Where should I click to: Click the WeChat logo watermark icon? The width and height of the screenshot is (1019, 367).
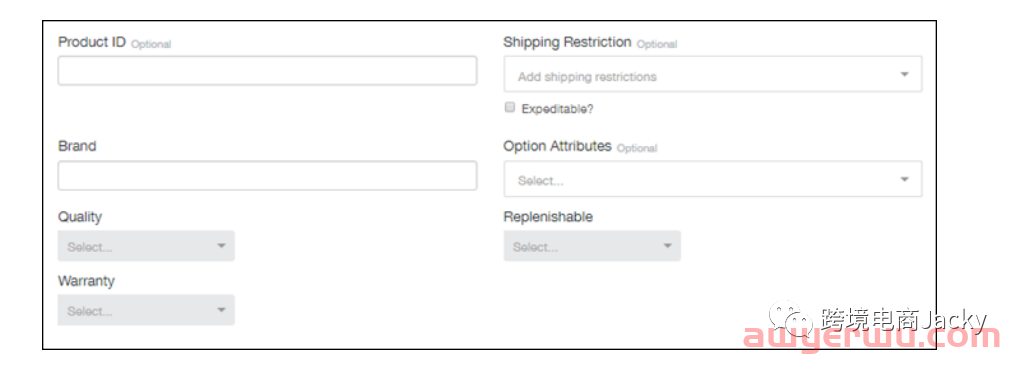(x=790, y=319)
